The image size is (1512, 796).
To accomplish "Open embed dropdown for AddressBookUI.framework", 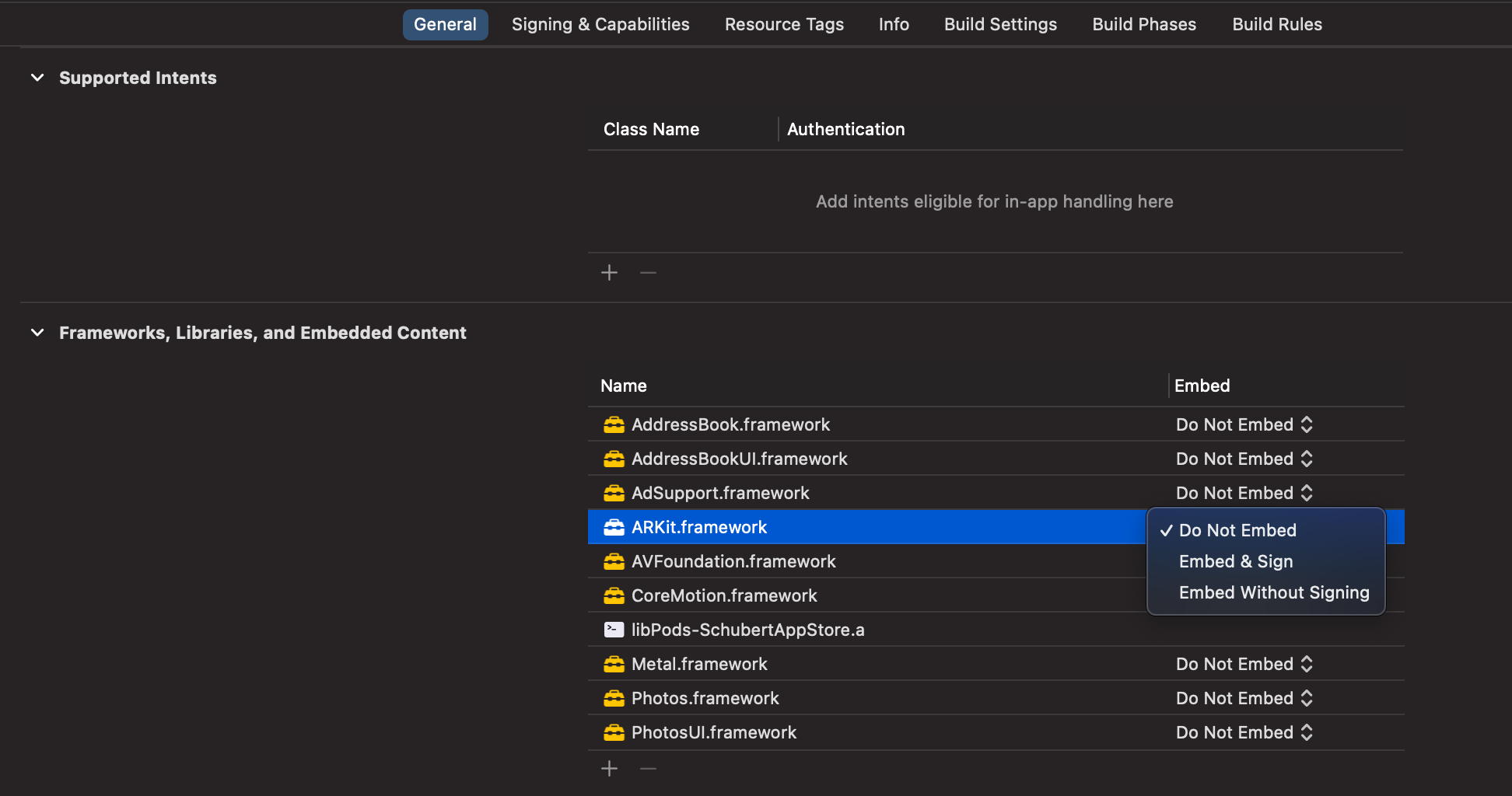I will [x=1244, y=459].
